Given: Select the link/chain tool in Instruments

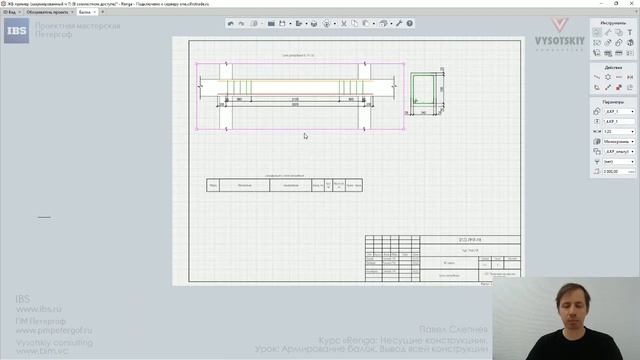Looking at the screenshot, I should coord(619,42).
